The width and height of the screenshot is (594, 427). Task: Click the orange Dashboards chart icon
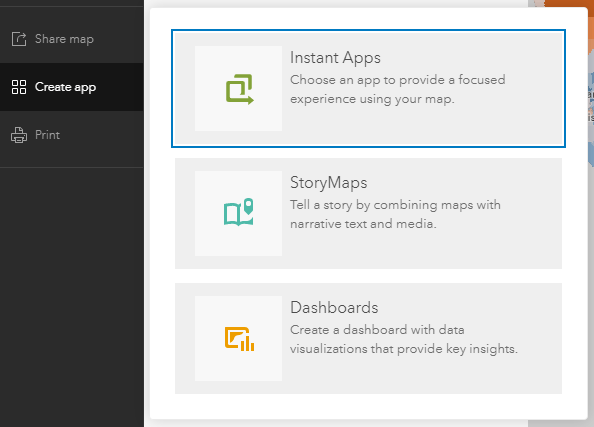239,339
